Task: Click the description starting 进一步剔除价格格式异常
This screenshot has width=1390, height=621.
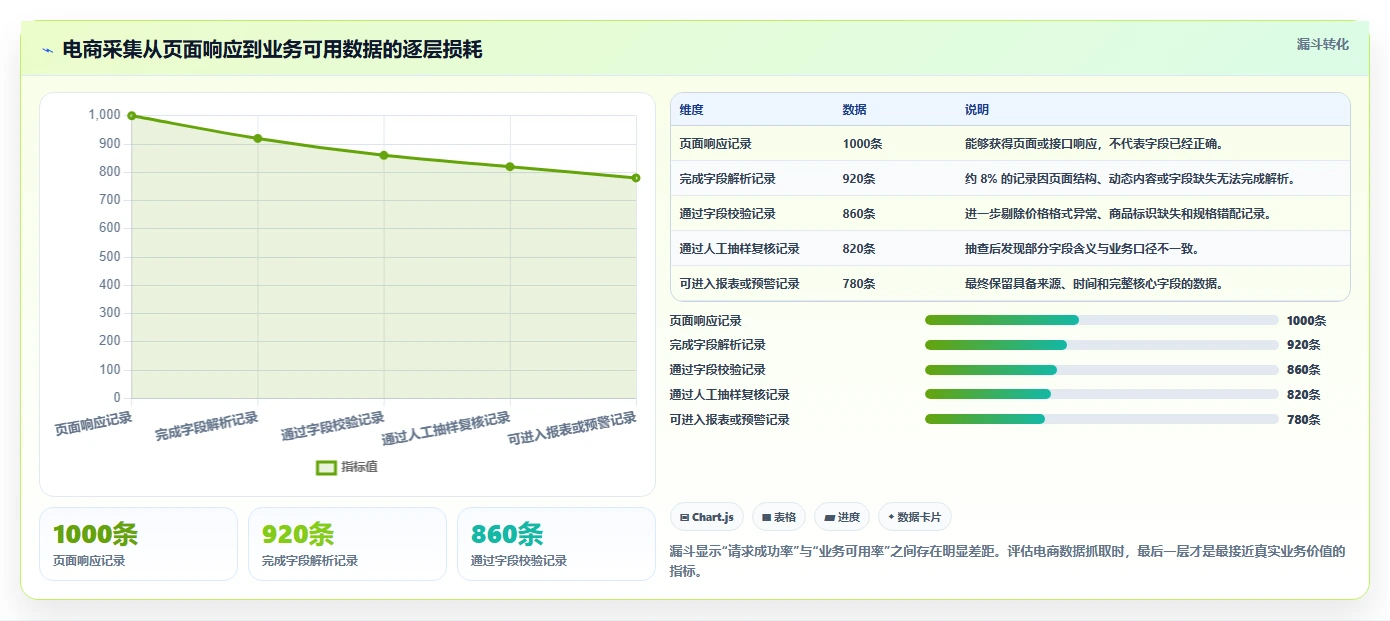Action: pos(1118,214)
